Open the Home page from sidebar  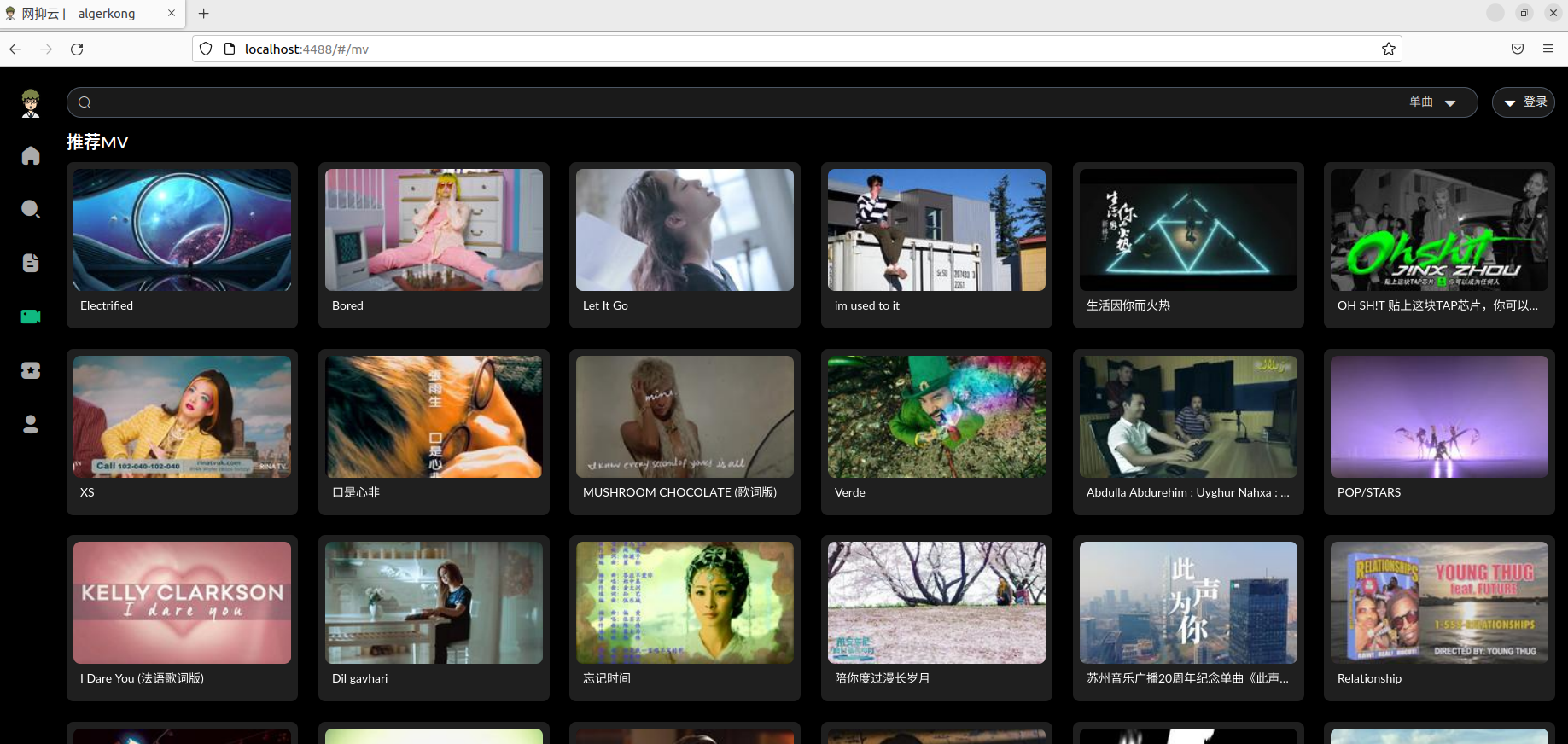pos(31,155)
